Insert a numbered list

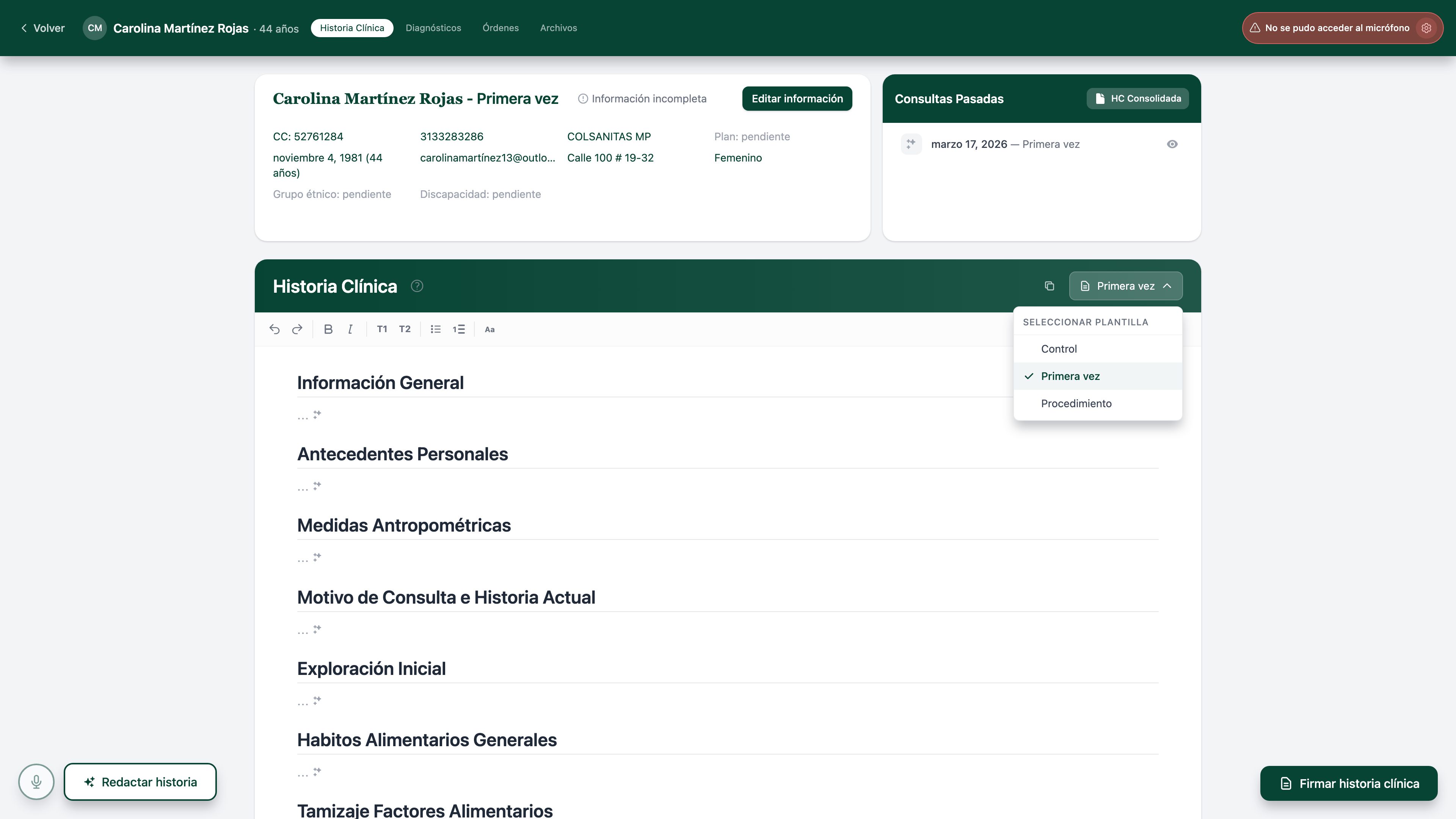pos(458,329)
